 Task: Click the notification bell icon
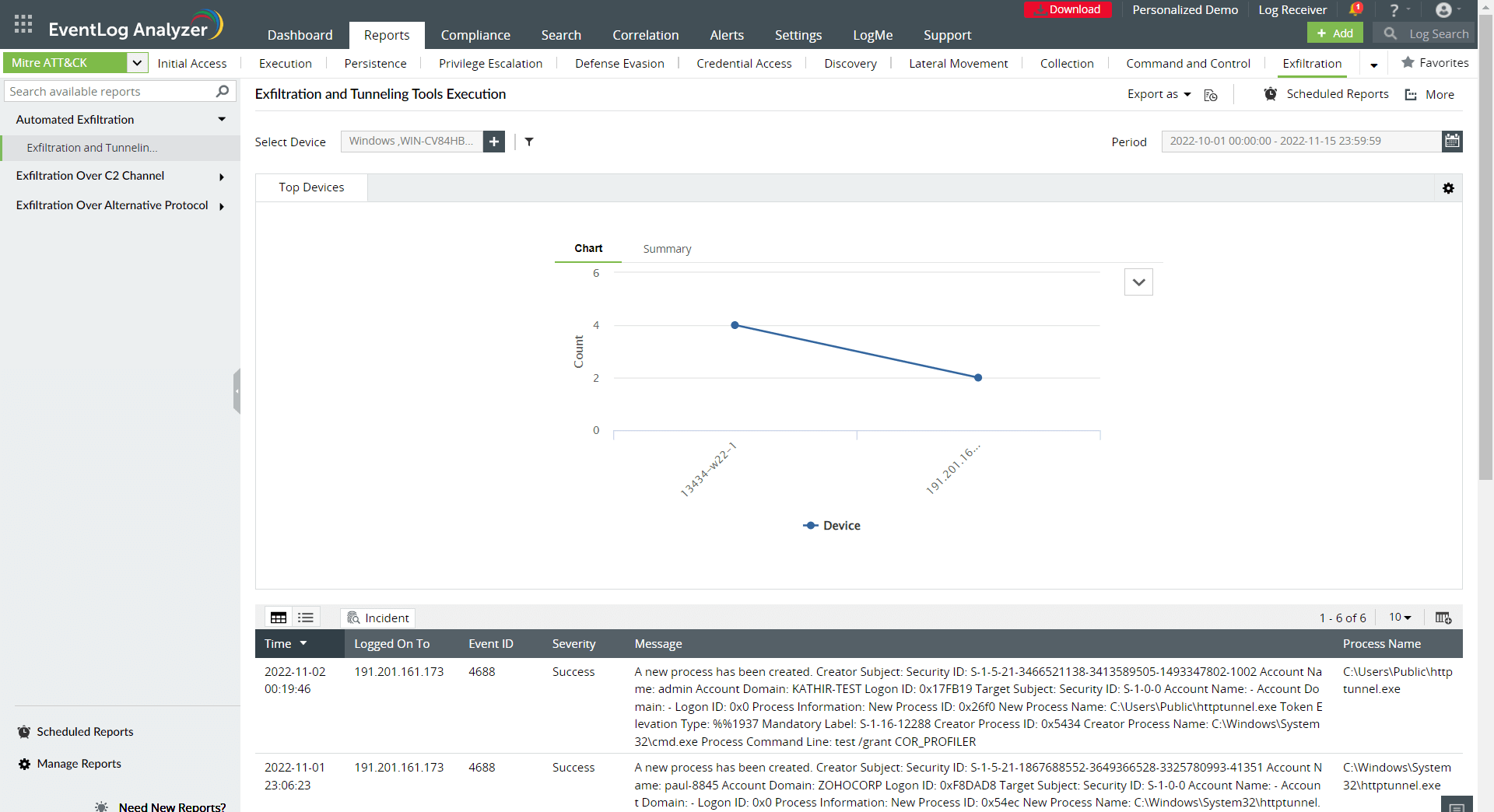[1355, 9]
